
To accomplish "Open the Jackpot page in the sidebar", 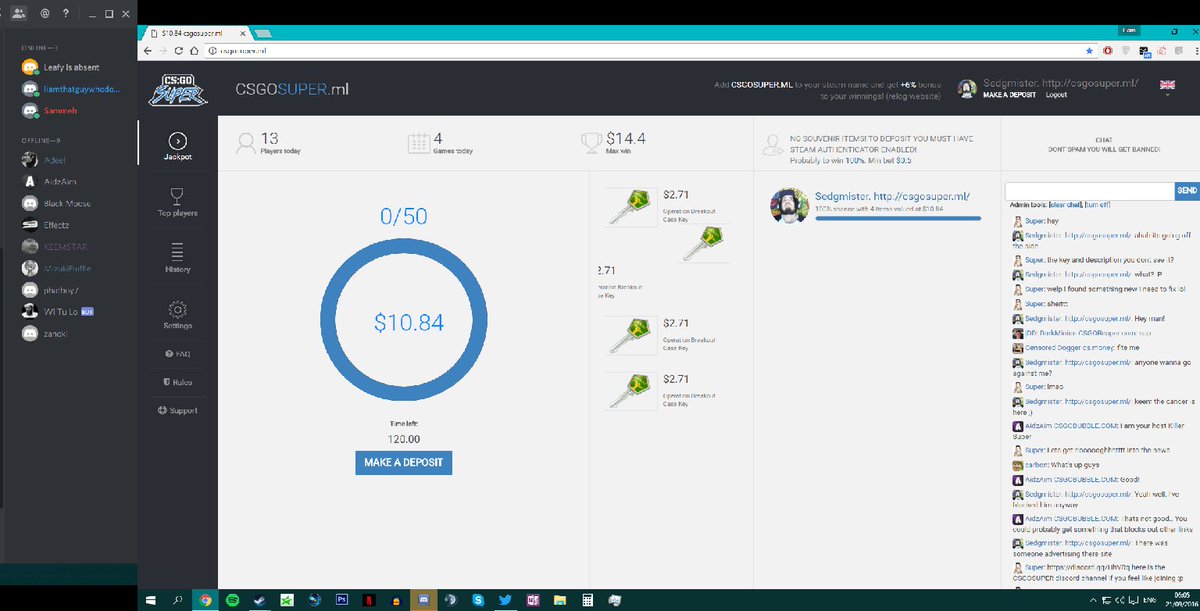I will coord(177,147).
